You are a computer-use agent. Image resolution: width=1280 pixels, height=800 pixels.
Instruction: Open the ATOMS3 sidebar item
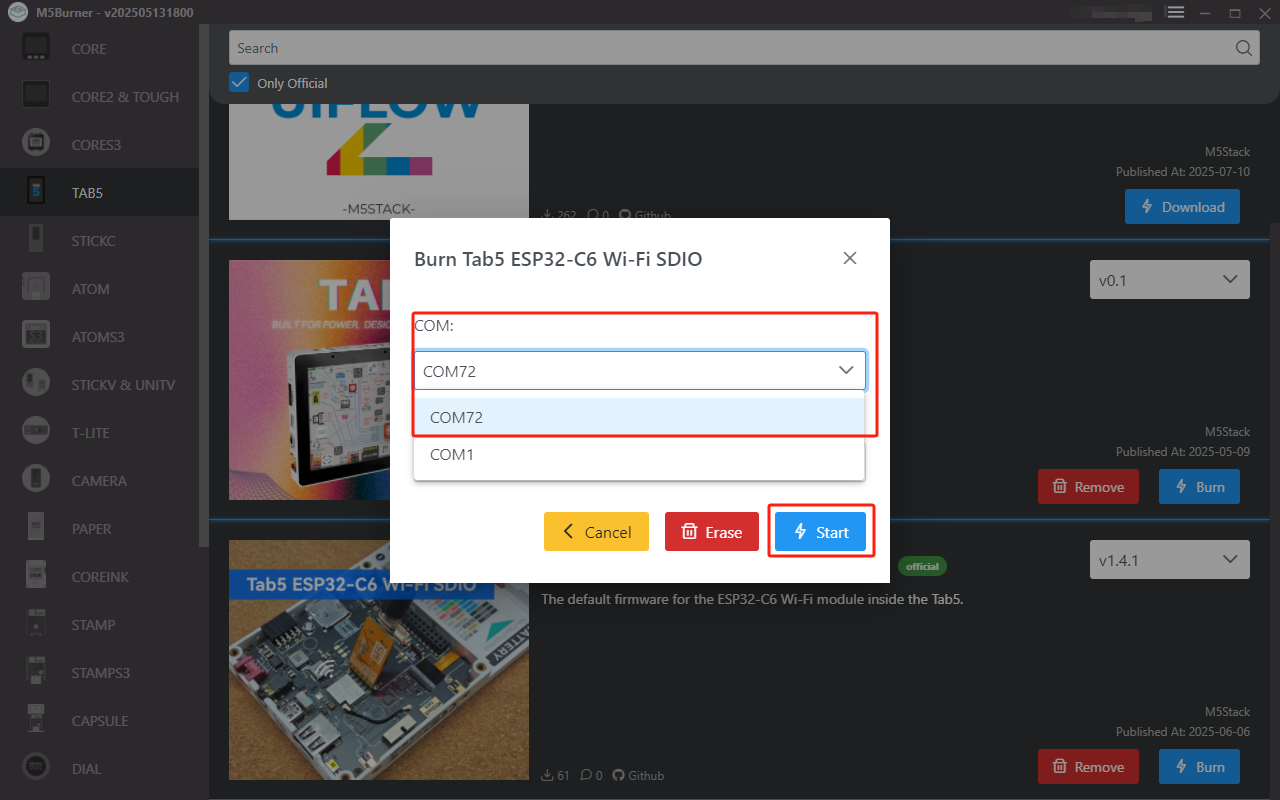(99, 336)
